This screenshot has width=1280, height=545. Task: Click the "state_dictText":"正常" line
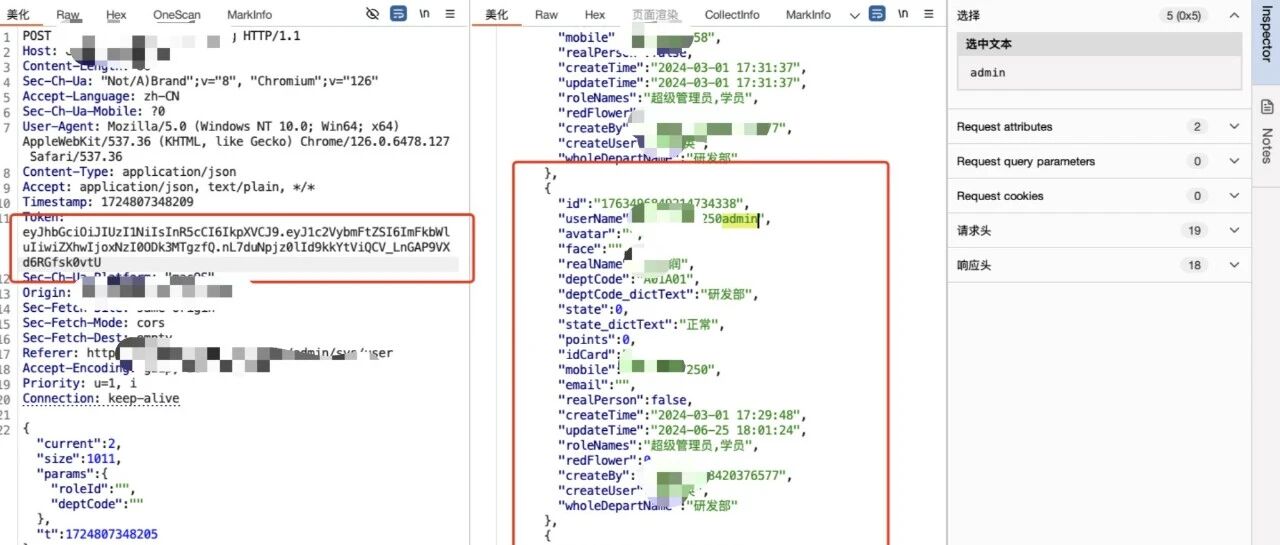(x=641, y=324)
